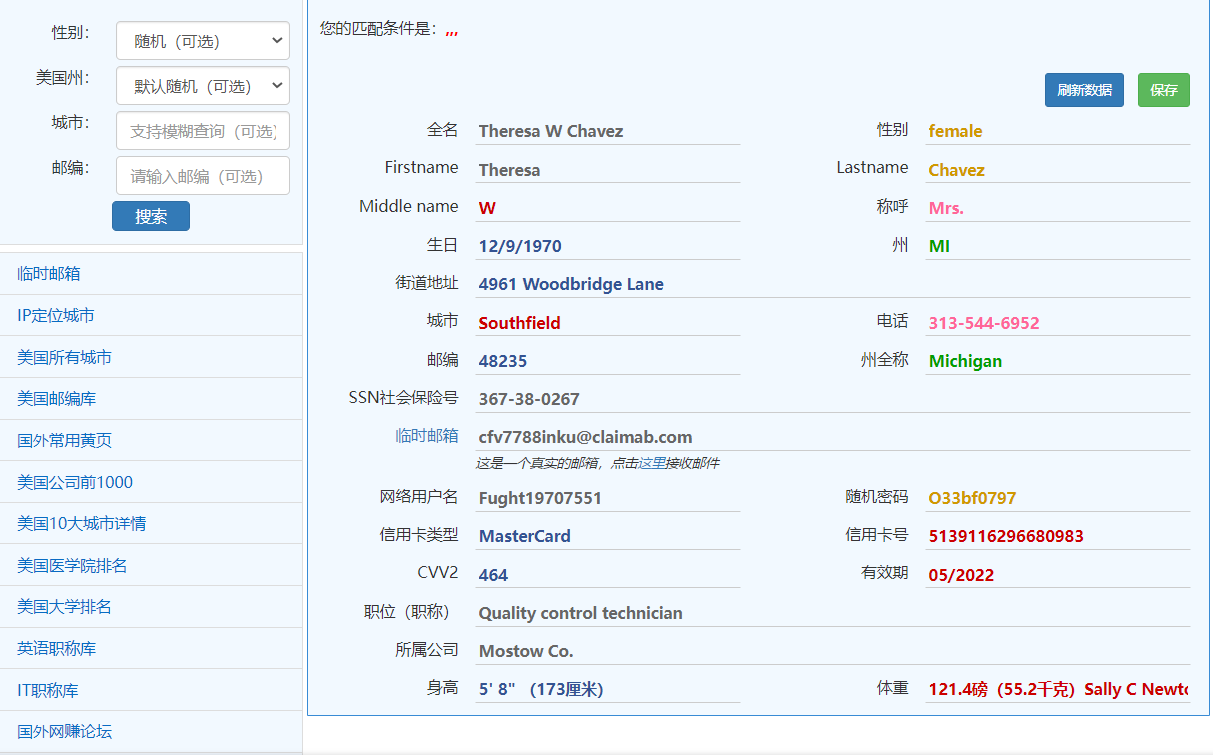Click the Middle name field W
Screen dimensions: 1213x755
(607, 208)
